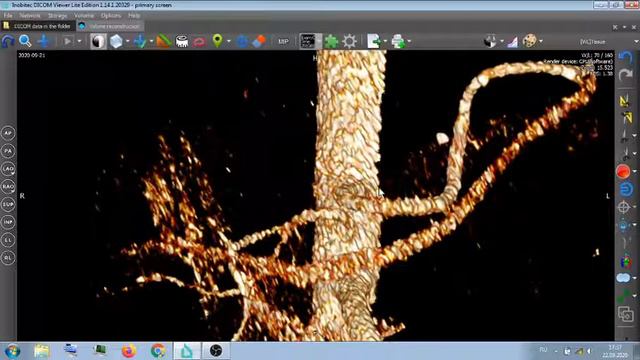This screenshot has height=360, width=640.
Task: Open the Options menu
Action: point(111,16)
